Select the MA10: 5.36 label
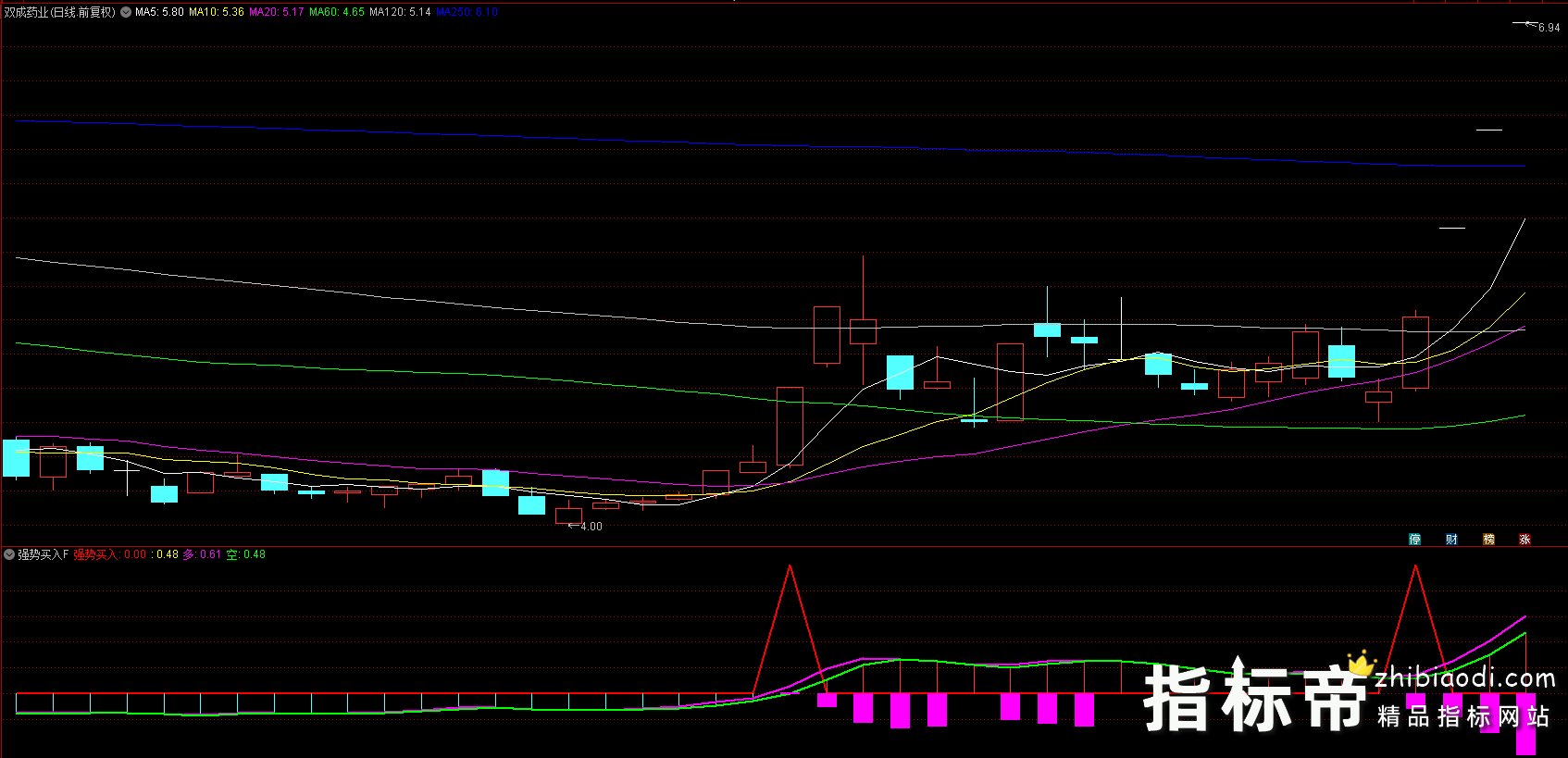Image resolution: width=1568 pixels, height=758 pixels. click(217, 12)
